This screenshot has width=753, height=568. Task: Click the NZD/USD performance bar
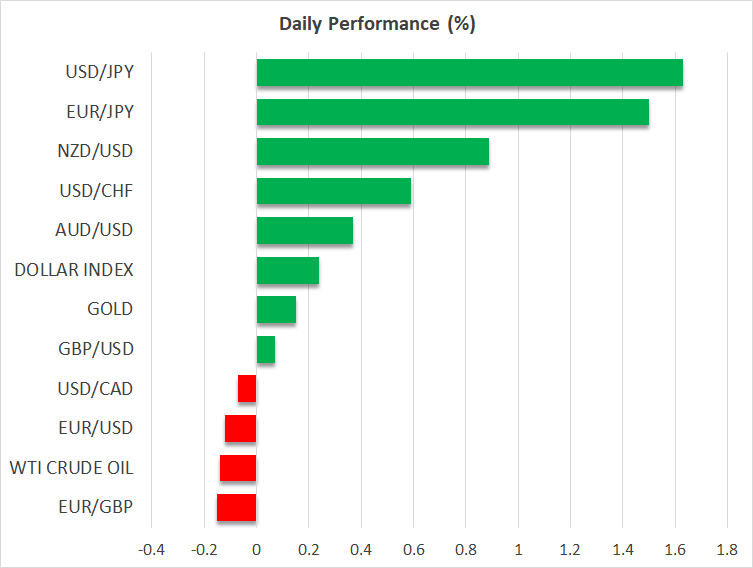pos(372,151)
